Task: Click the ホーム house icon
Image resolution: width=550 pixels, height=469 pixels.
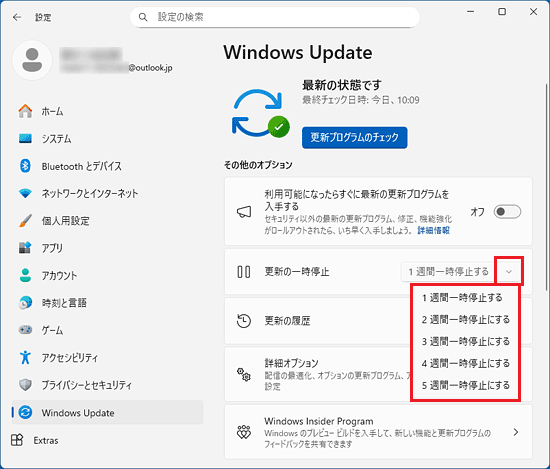Action: (x=25, y=111)
